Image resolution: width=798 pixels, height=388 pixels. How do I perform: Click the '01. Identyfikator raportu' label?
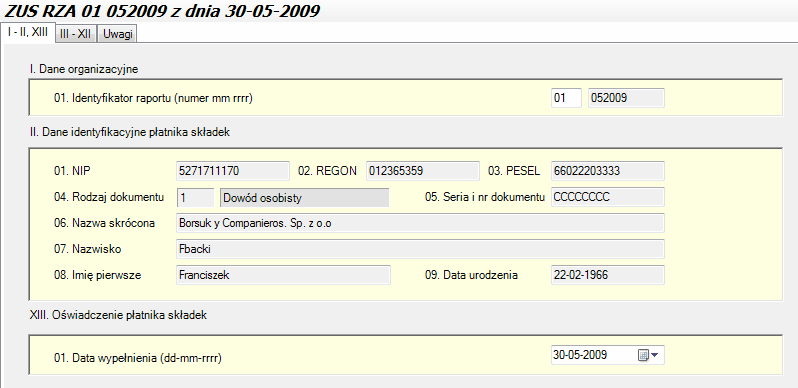tap(153, 98)
